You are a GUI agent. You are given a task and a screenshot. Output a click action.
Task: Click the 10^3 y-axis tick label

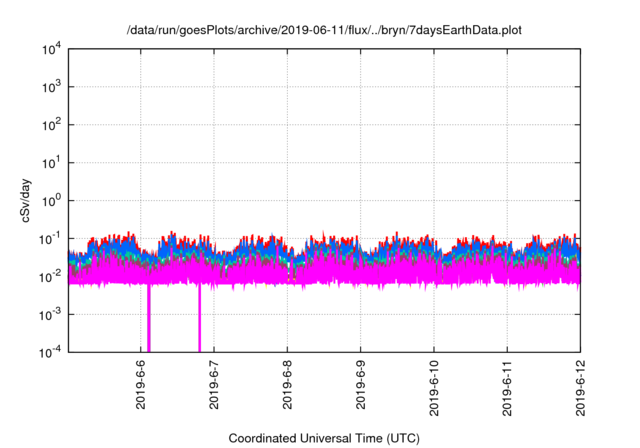[51, 87]
